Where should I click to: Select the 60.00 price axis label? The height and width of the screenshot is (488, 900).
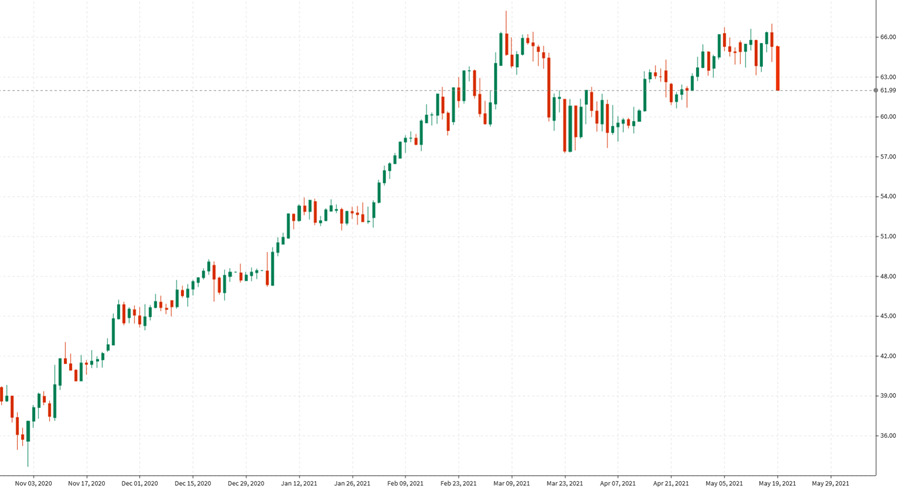click(x=888, y=117)
